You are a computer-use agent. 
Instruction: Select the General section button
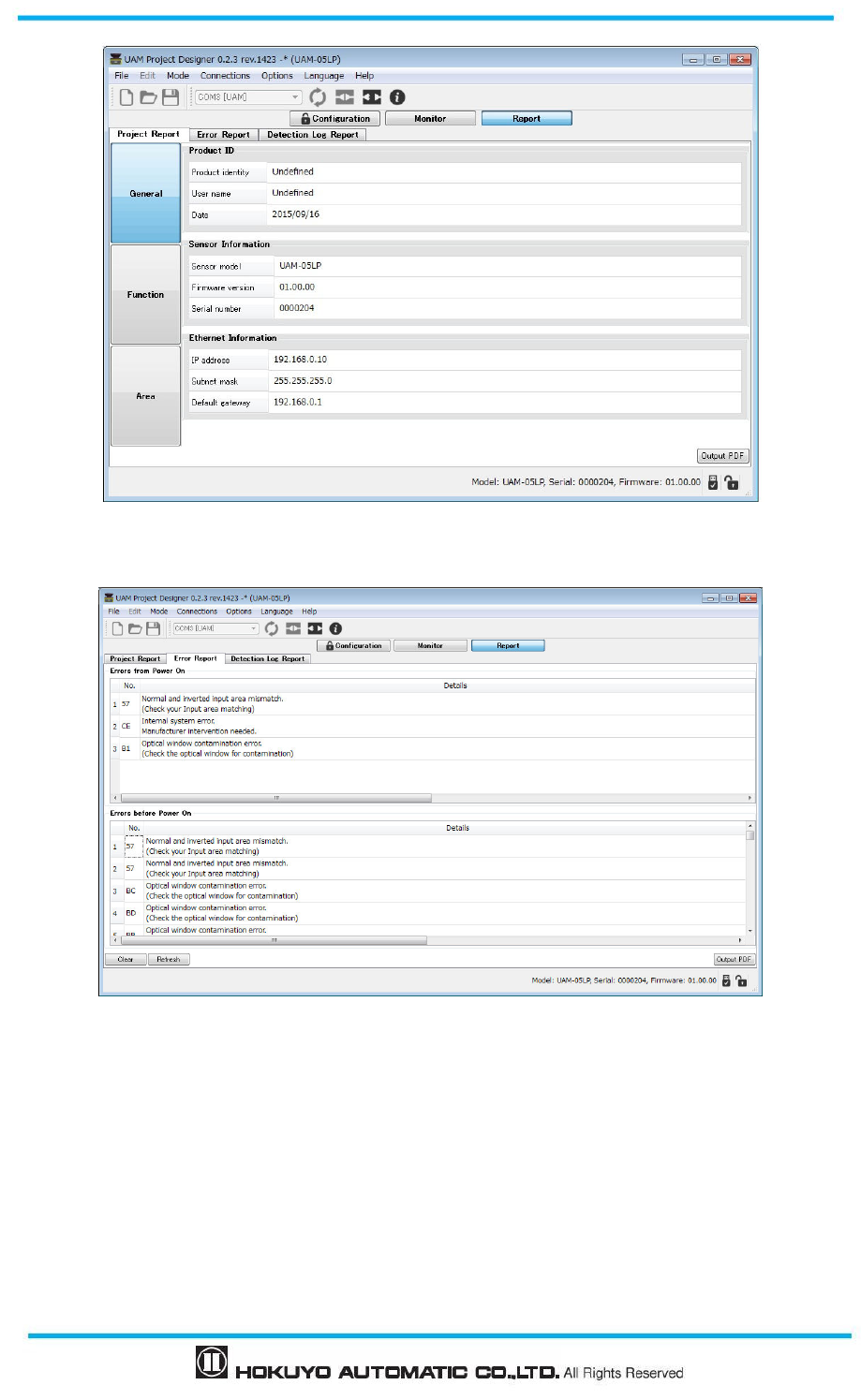click(146, 194)
